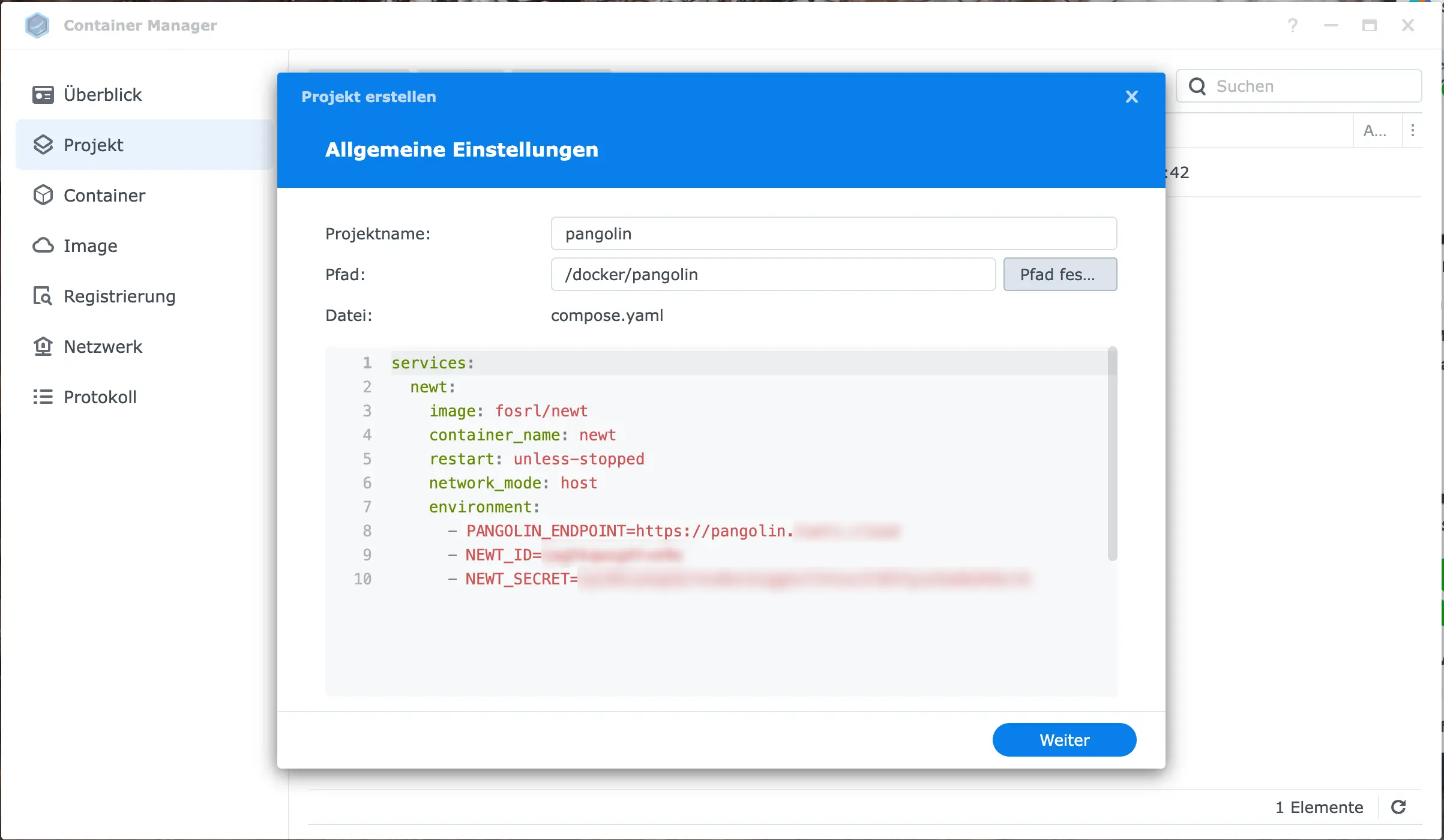
Task: Open the three-dot options menu
Action: pos(1413,130)
